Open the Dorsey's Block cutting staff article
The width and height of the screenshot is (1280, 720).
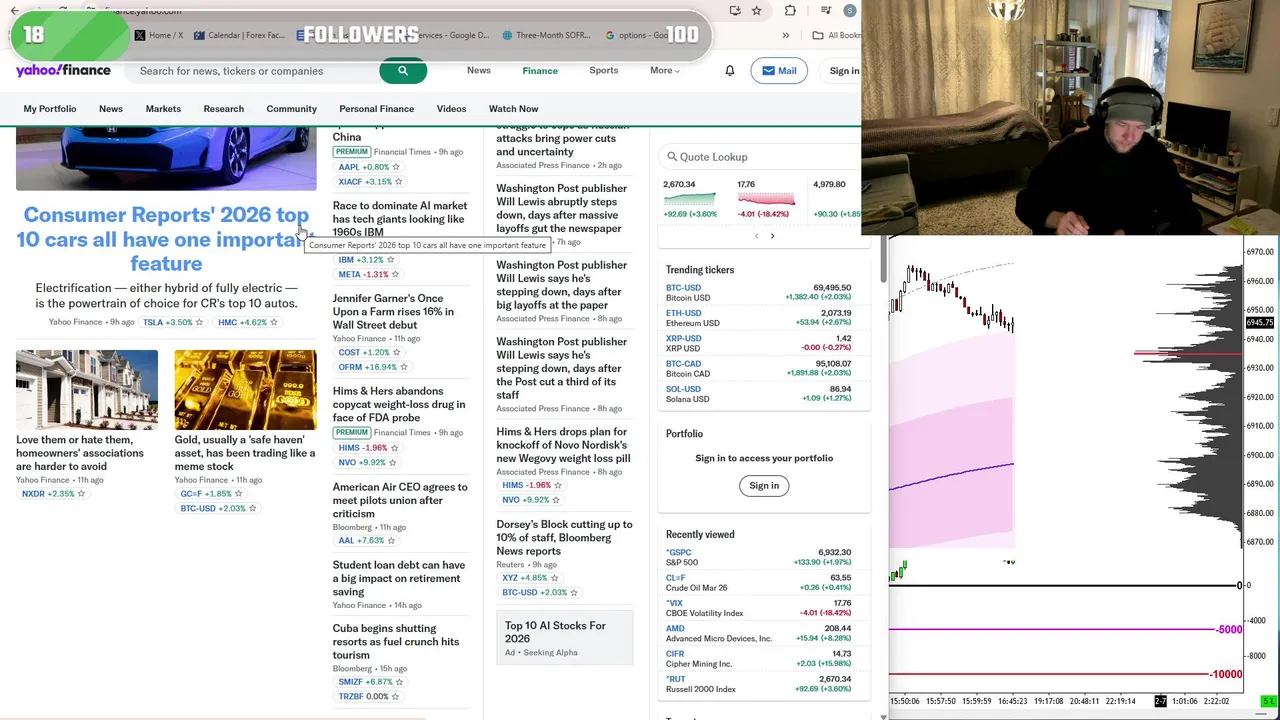pyautogui.click(x=564, y=538)
